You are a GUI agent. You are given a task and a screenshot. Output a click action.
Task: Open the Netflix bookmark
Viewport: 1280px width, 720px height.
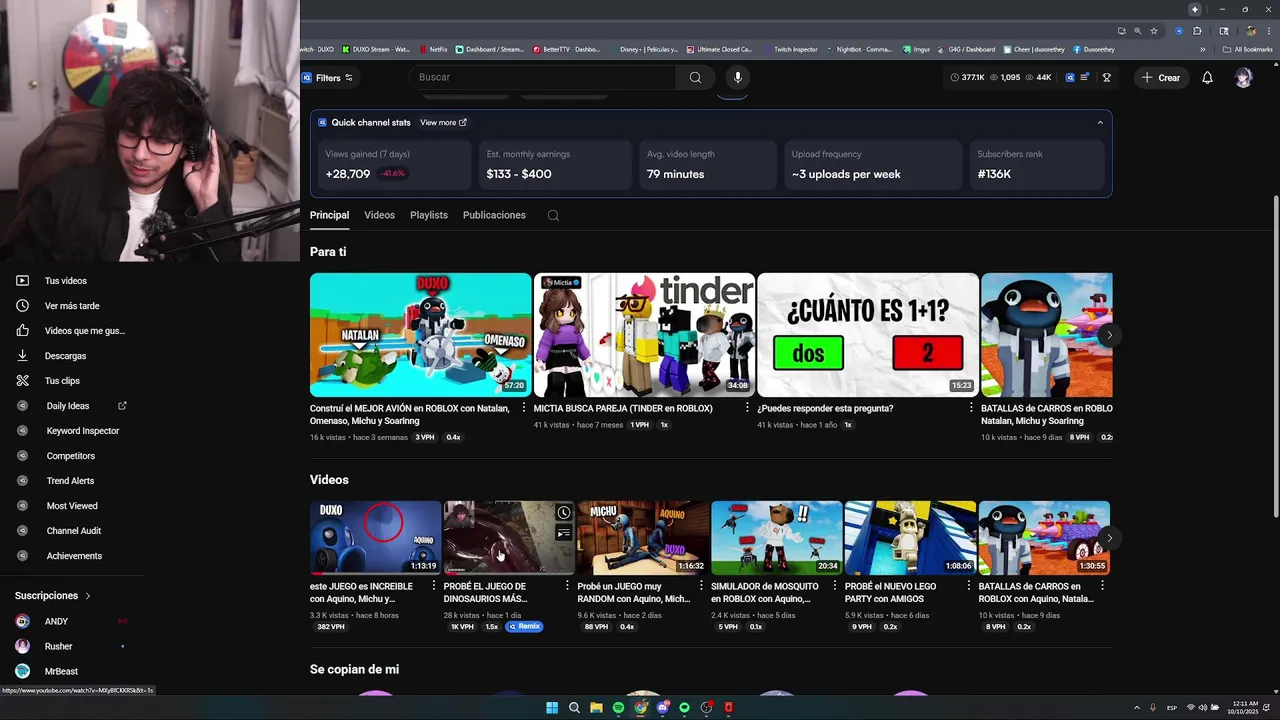(434, 49)
